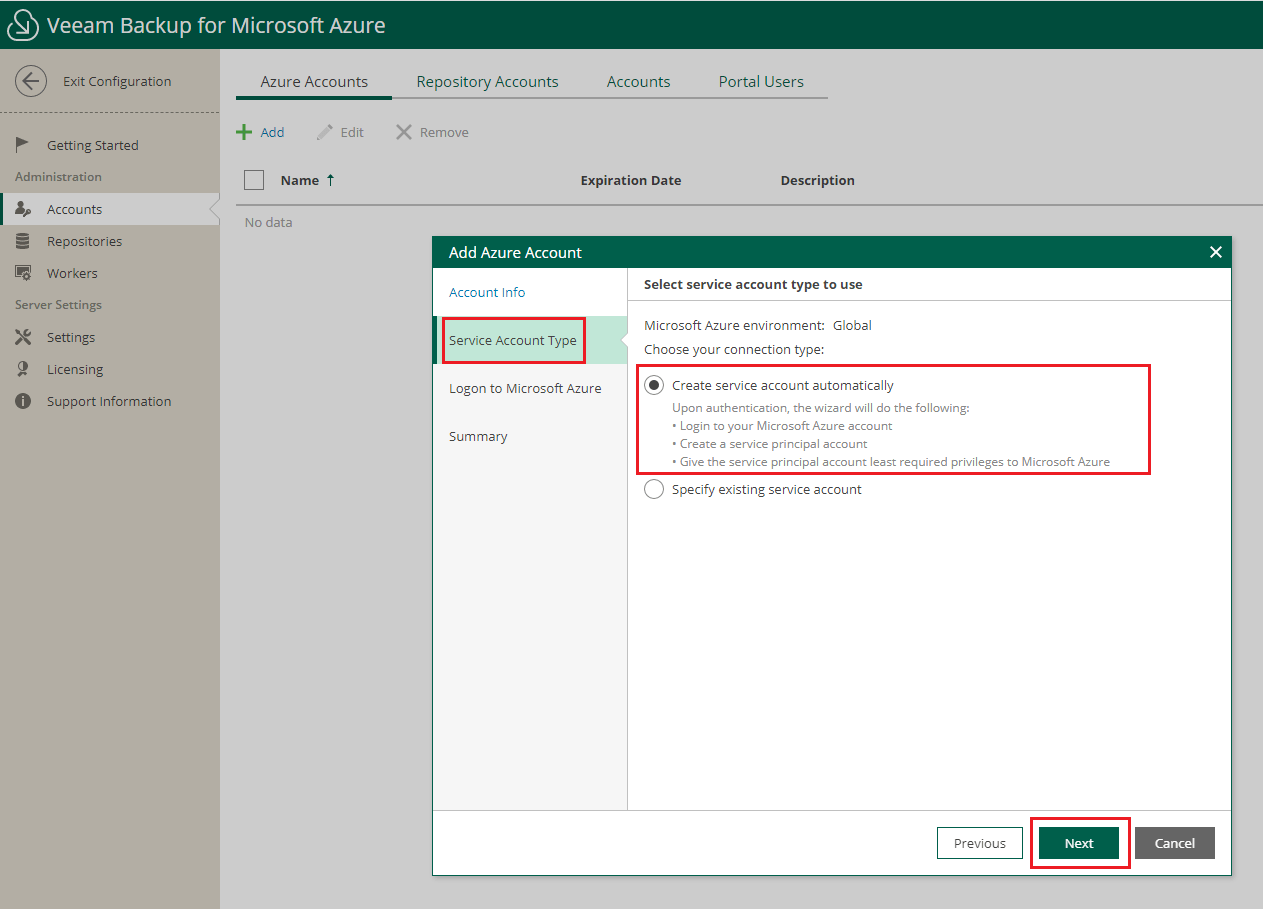Screen dimensions: 1263x909
Task: Open Repositories in sidebar
Action: pyautogui.click(x=110, y=241)
